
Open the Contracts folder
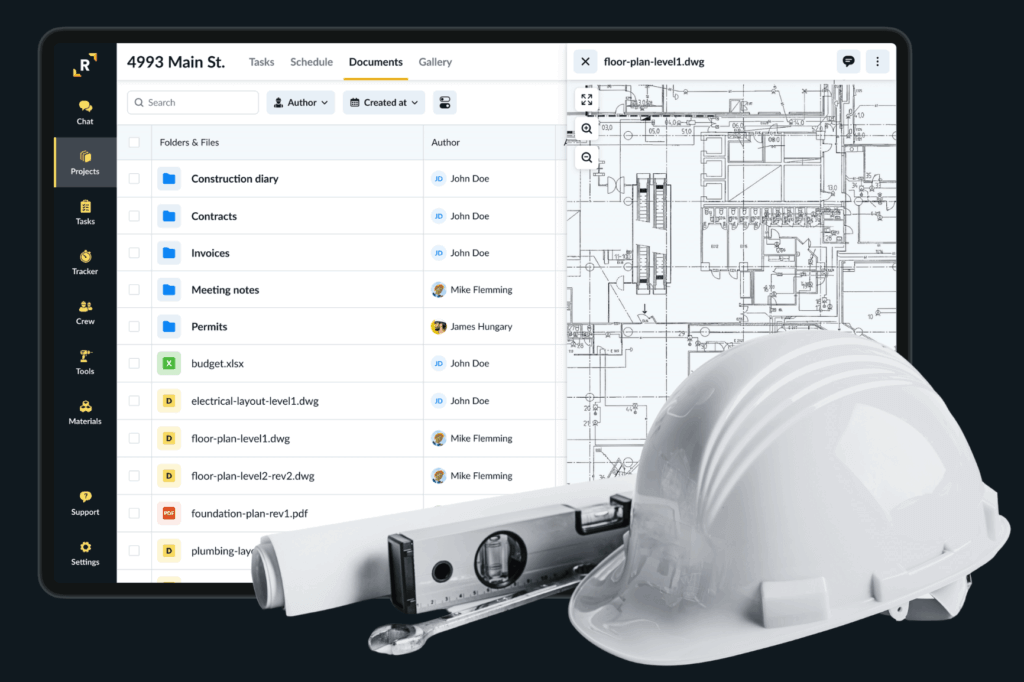point(214,216)
